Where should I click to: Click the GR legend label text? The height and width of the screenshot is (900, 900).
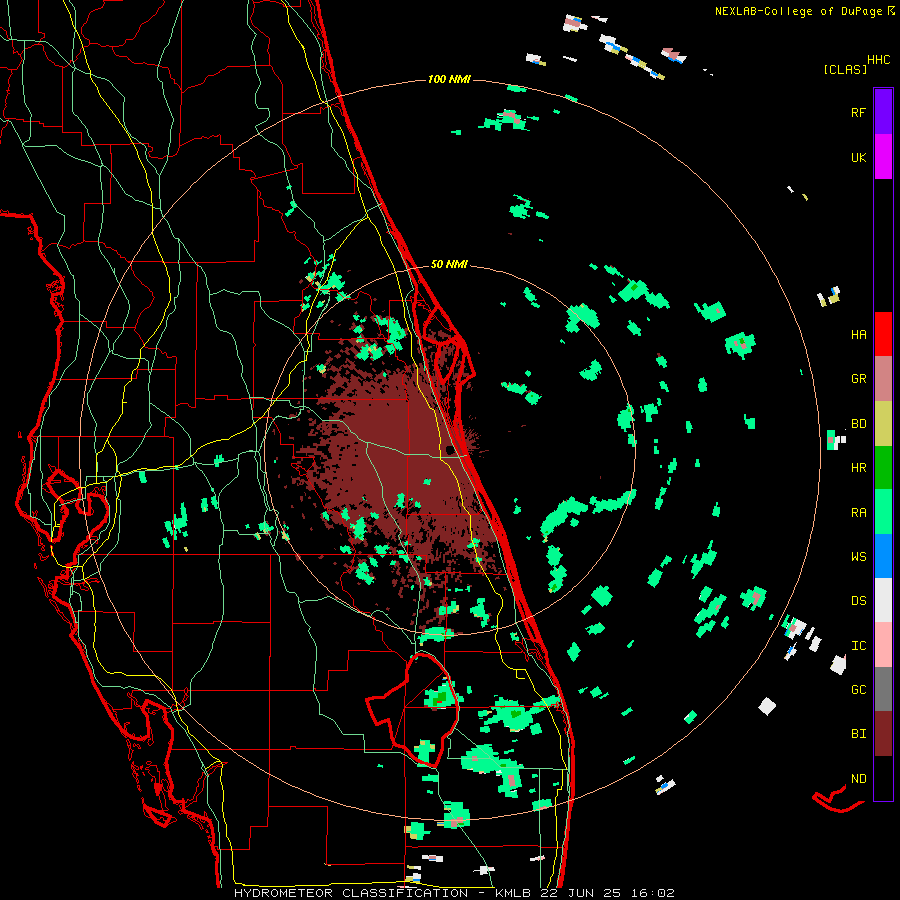(858, 379)
